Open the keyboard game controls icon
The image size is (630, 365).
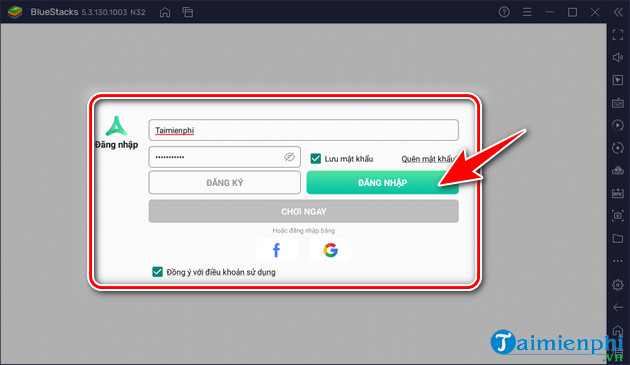[x=618, y=103]
